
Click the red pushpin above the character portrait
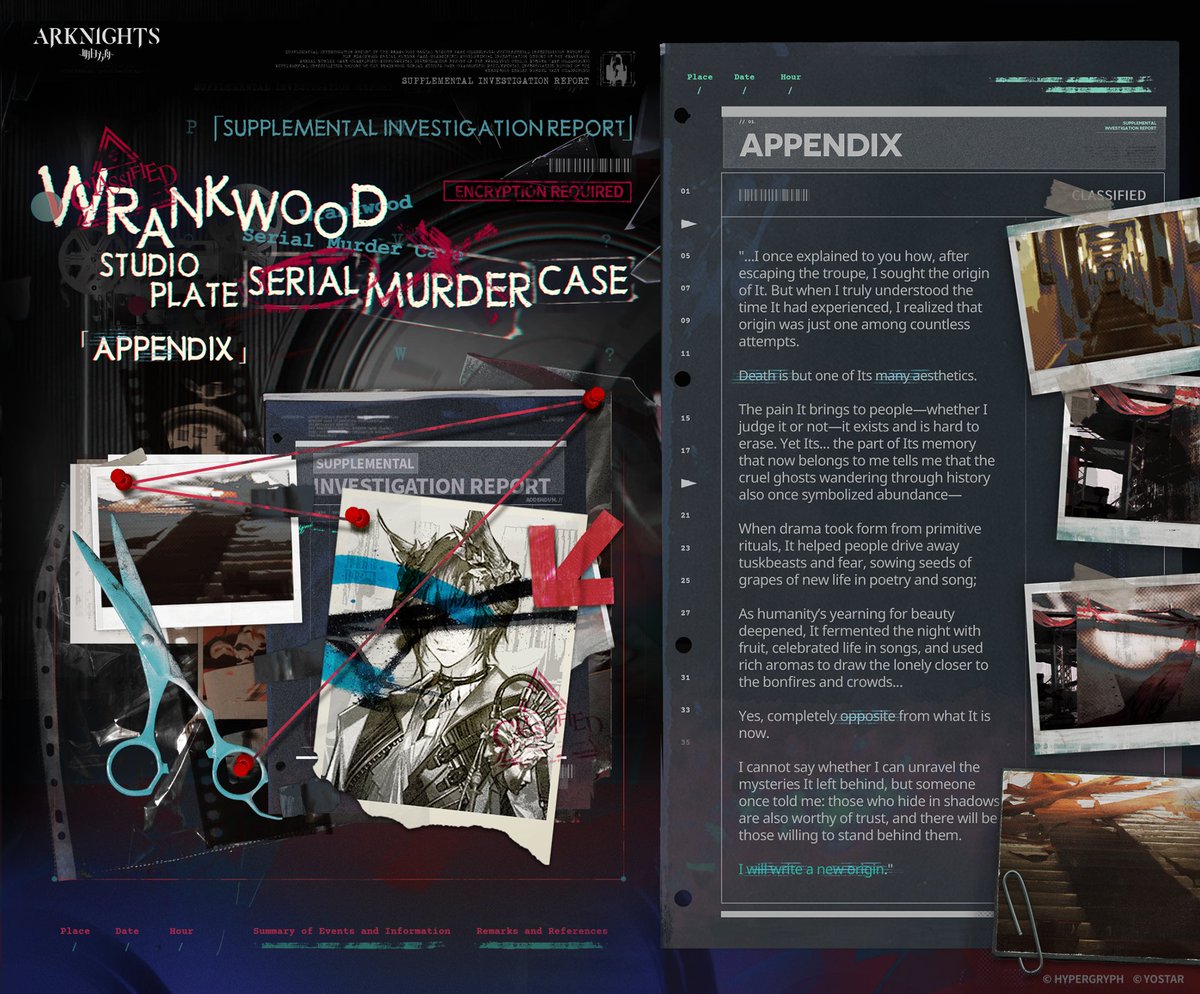coord(358,517)
